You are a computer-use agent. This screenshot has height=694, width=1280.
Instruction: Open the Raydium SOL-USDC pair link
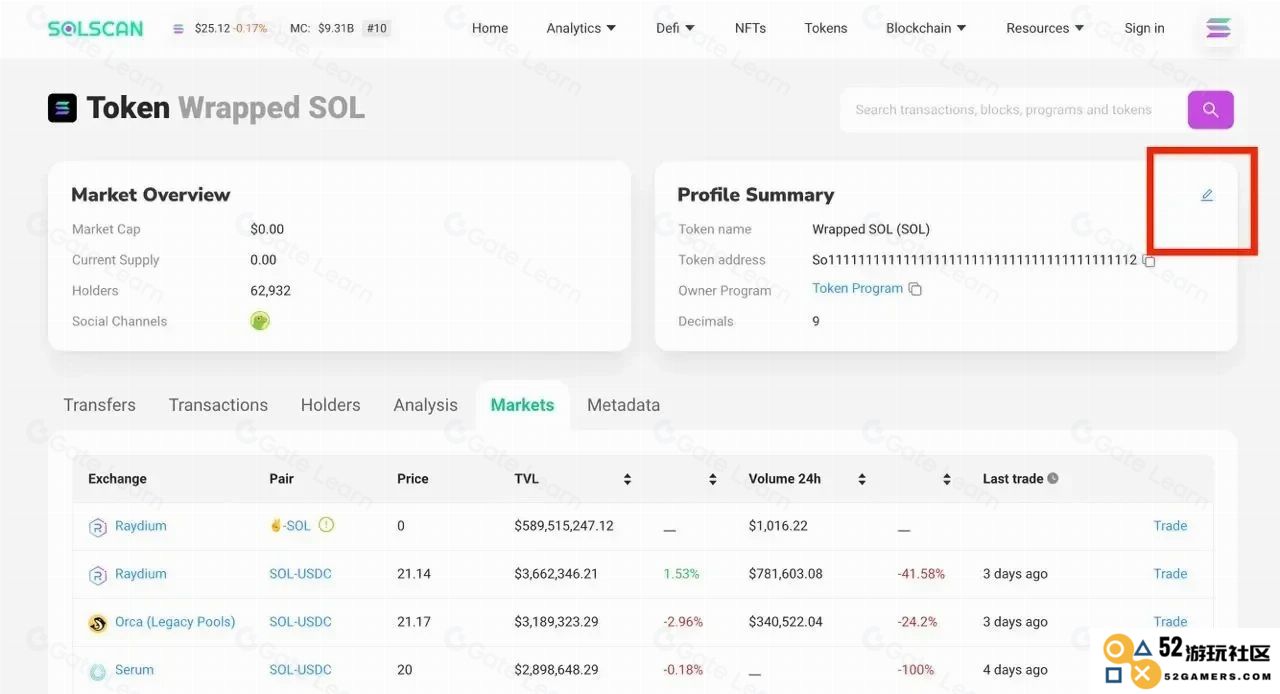pyautogui.click(x=300, y=574)
